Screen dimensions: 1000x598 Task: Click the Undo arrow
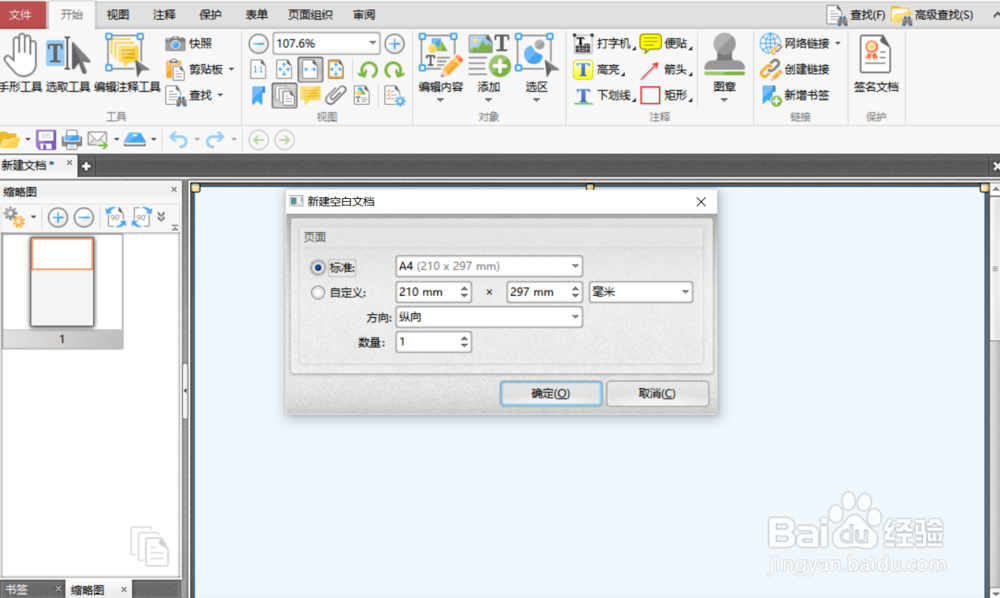click(178, 140)
